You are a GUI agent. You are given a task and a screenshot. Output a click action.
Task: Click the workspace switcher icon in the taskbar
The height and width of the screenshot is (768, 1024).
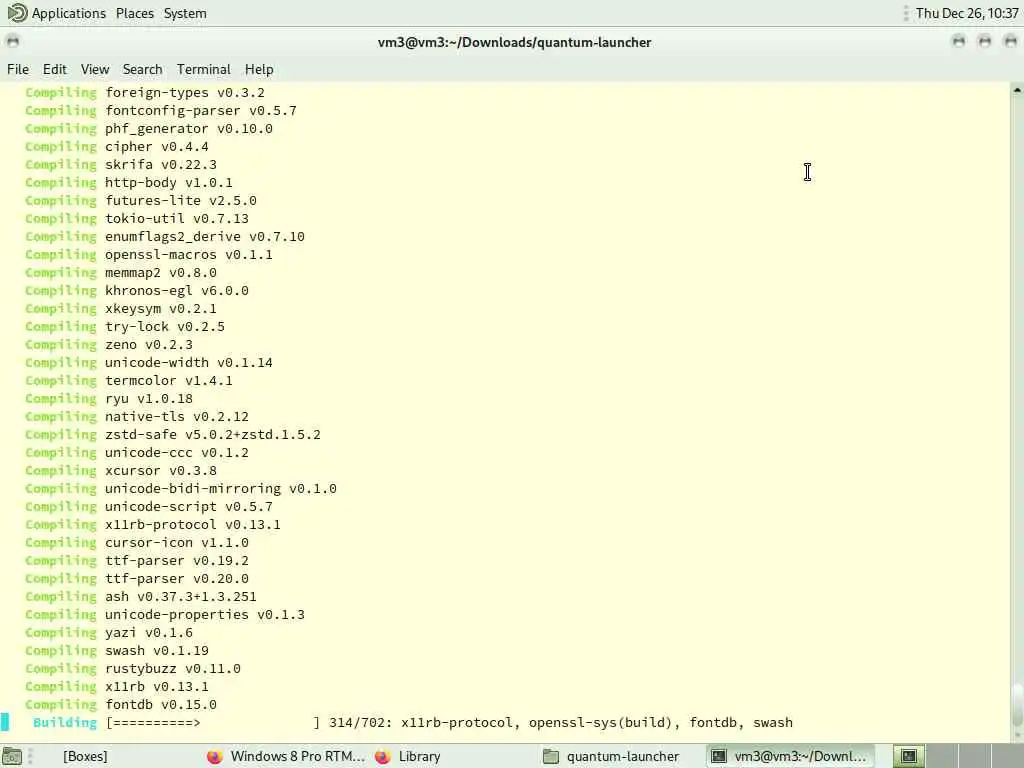click(x=908, y=756)
